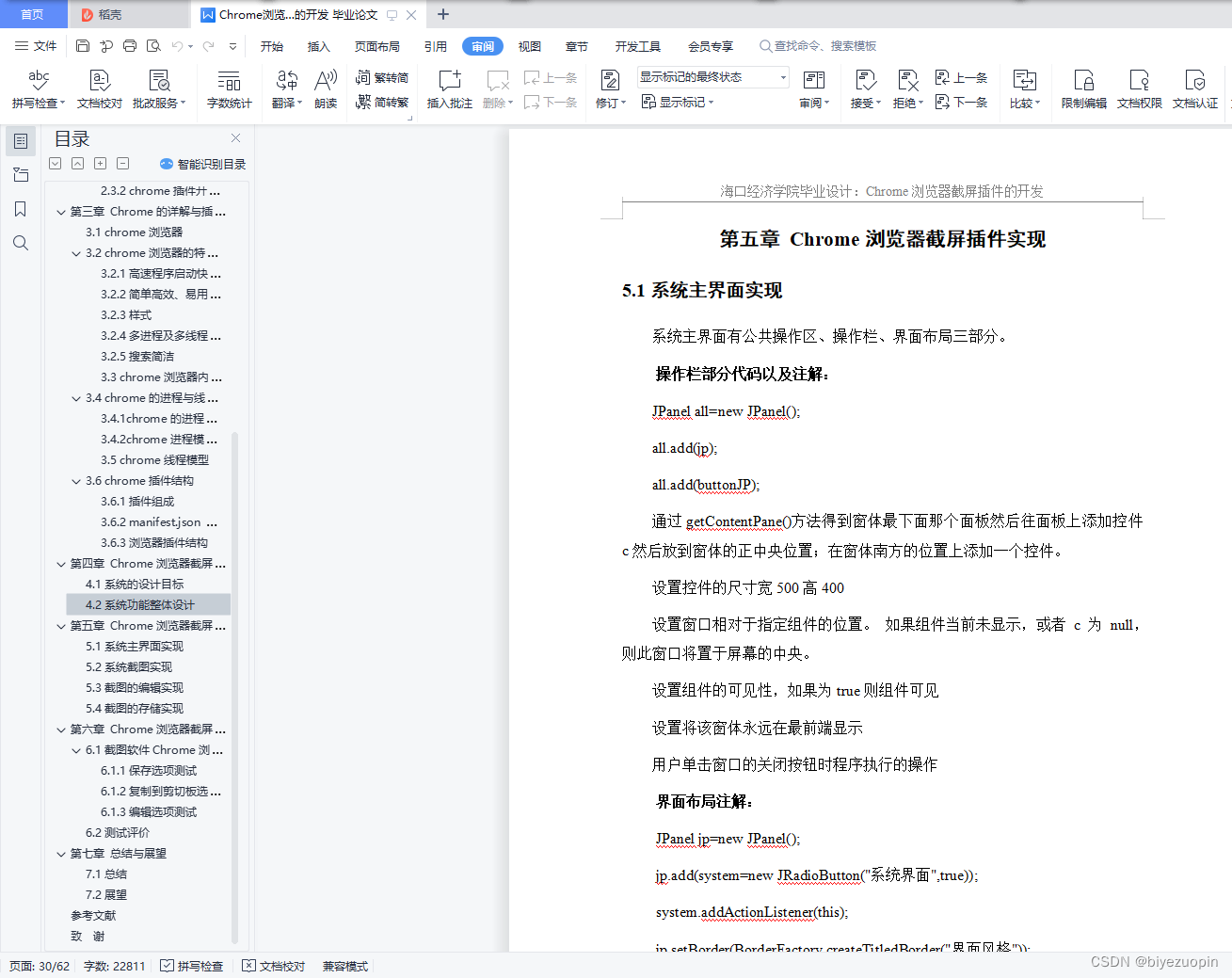Collapse the 第五章 tree node
The width and height of the screenshot is (1232, 978).
point(61,626)
